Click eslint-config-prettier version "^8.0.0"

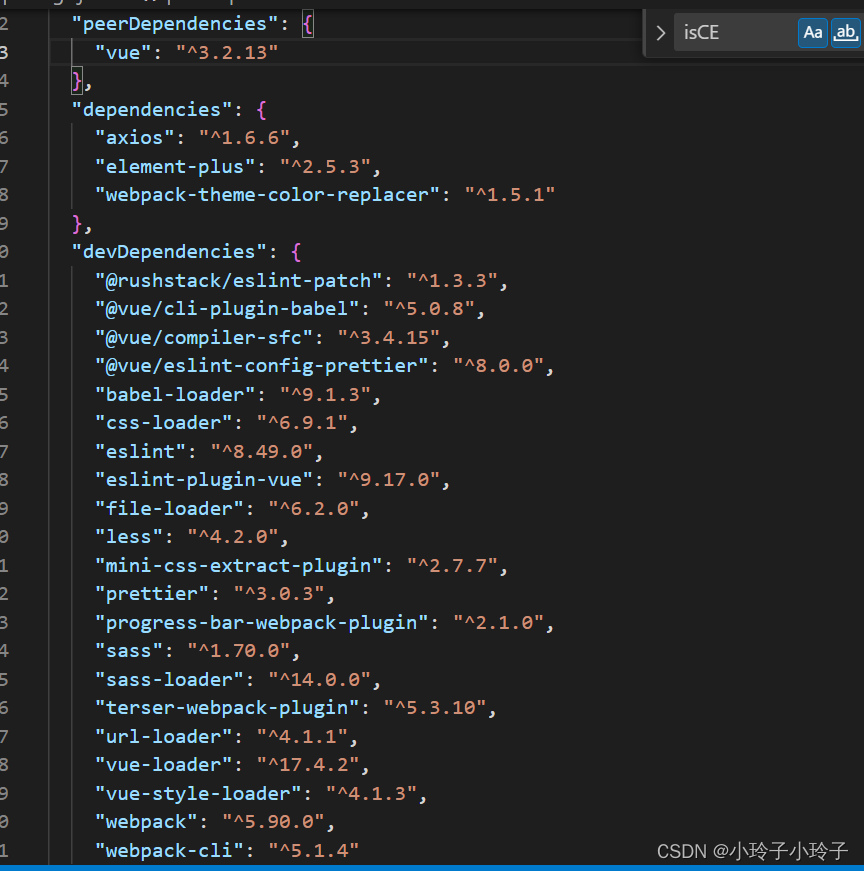(498, 366)
